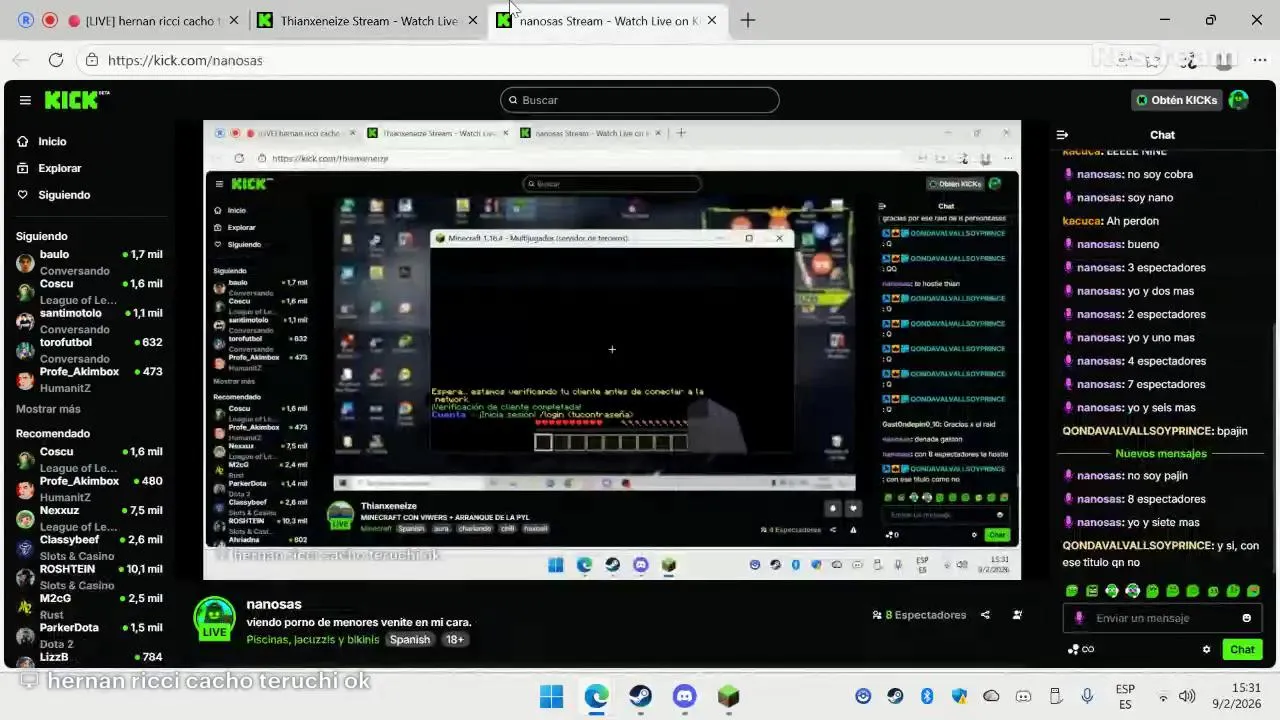The image size is (1280, 720).
Task: Click the KICK logo in header
Action: pos(75,100)
